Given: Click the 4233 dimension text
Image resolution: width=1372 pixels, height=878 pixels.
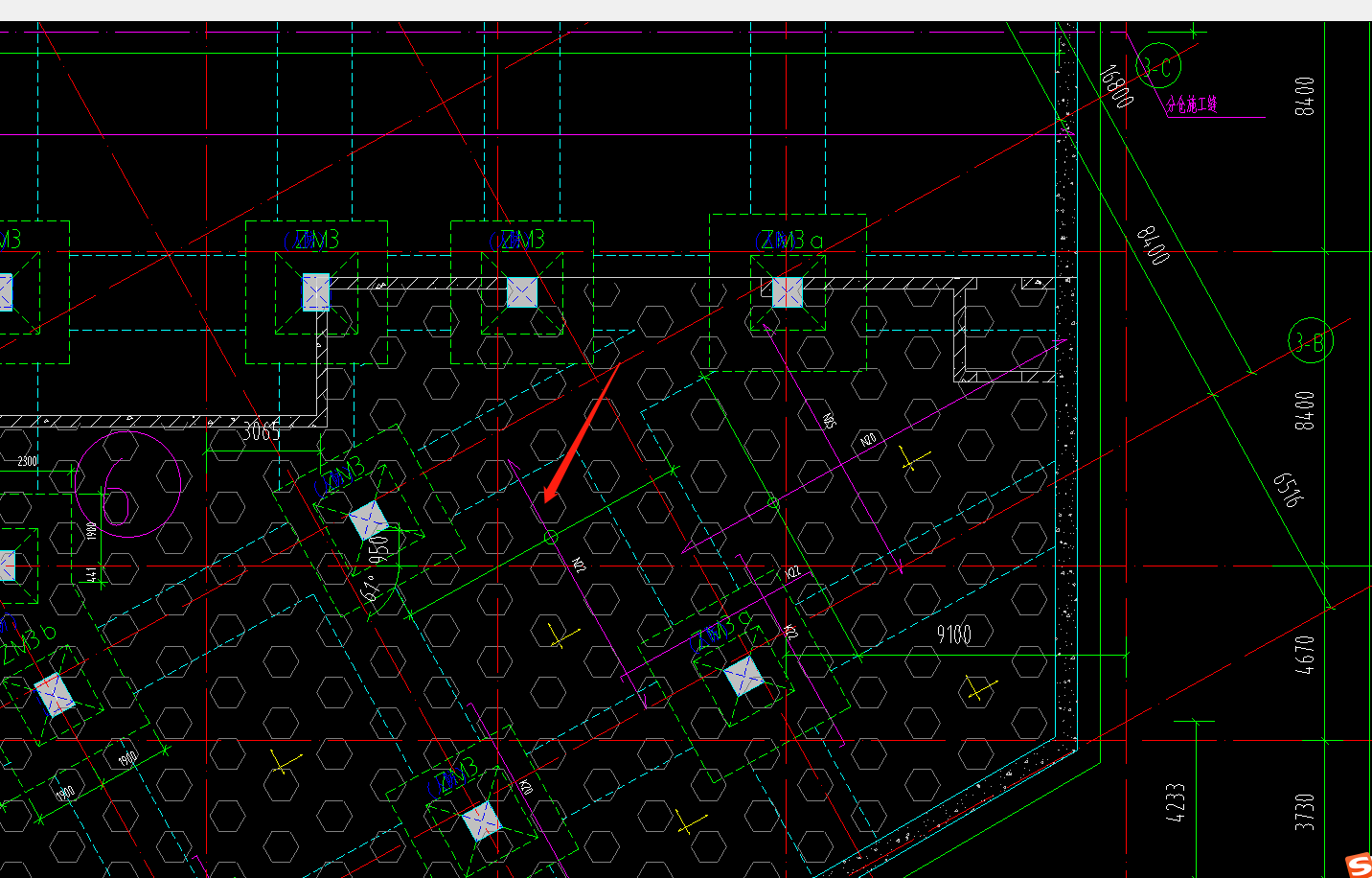Looking at the screenshot, I should 1176,802.
